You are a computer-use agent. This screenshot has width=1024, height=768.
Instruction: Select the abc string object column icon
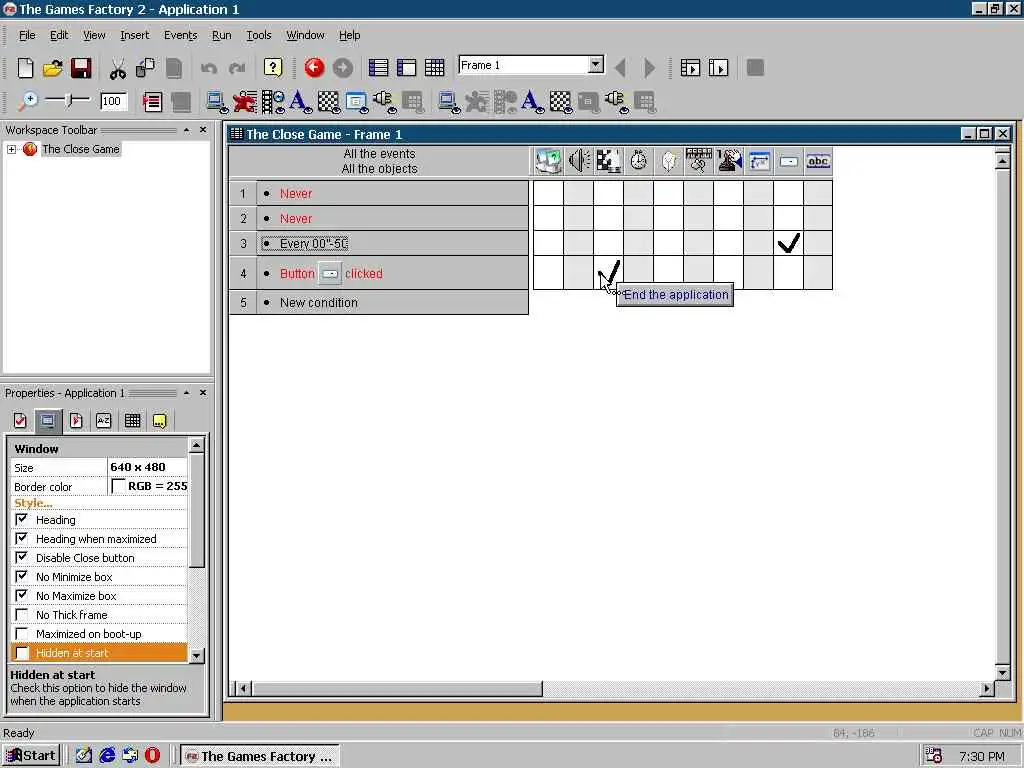818,161
